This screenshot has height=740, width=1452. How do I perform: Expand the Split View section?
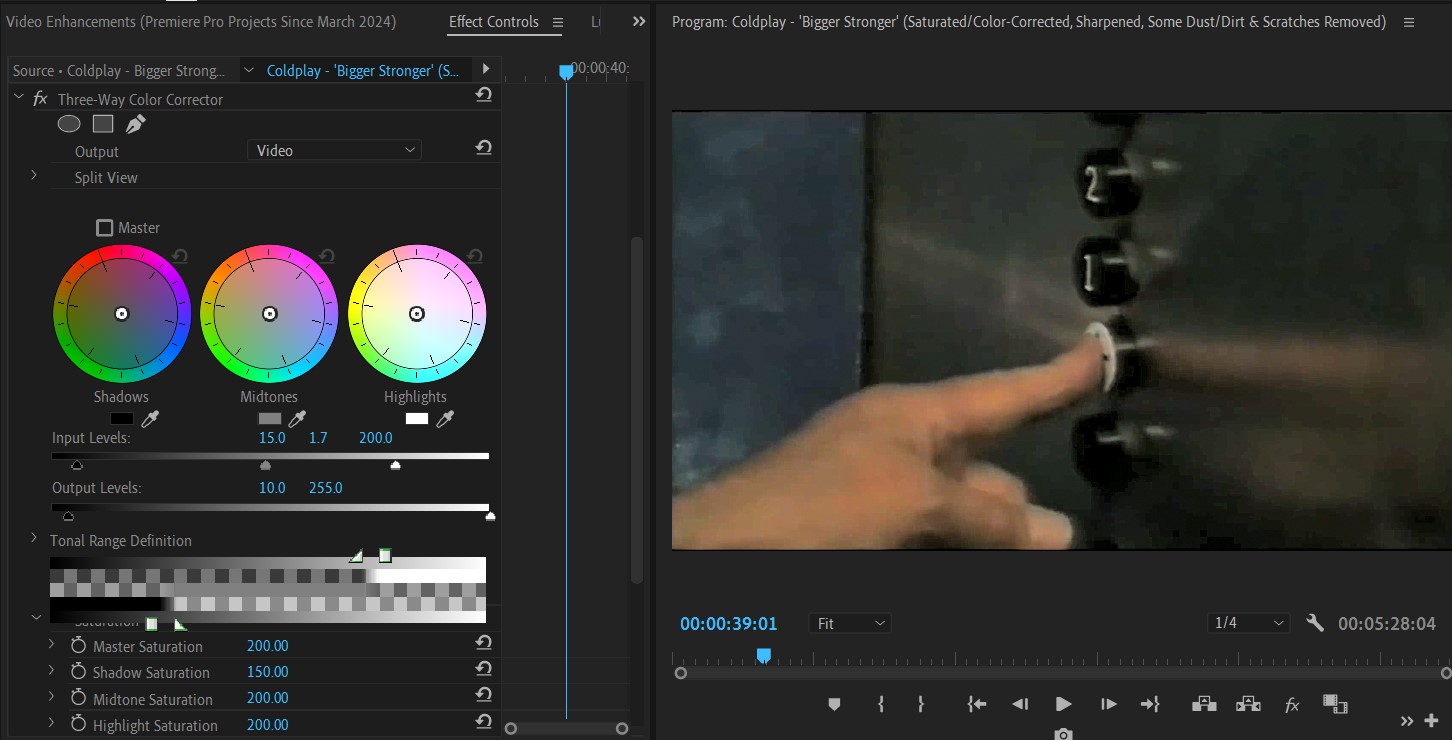(x=33, y=176)
